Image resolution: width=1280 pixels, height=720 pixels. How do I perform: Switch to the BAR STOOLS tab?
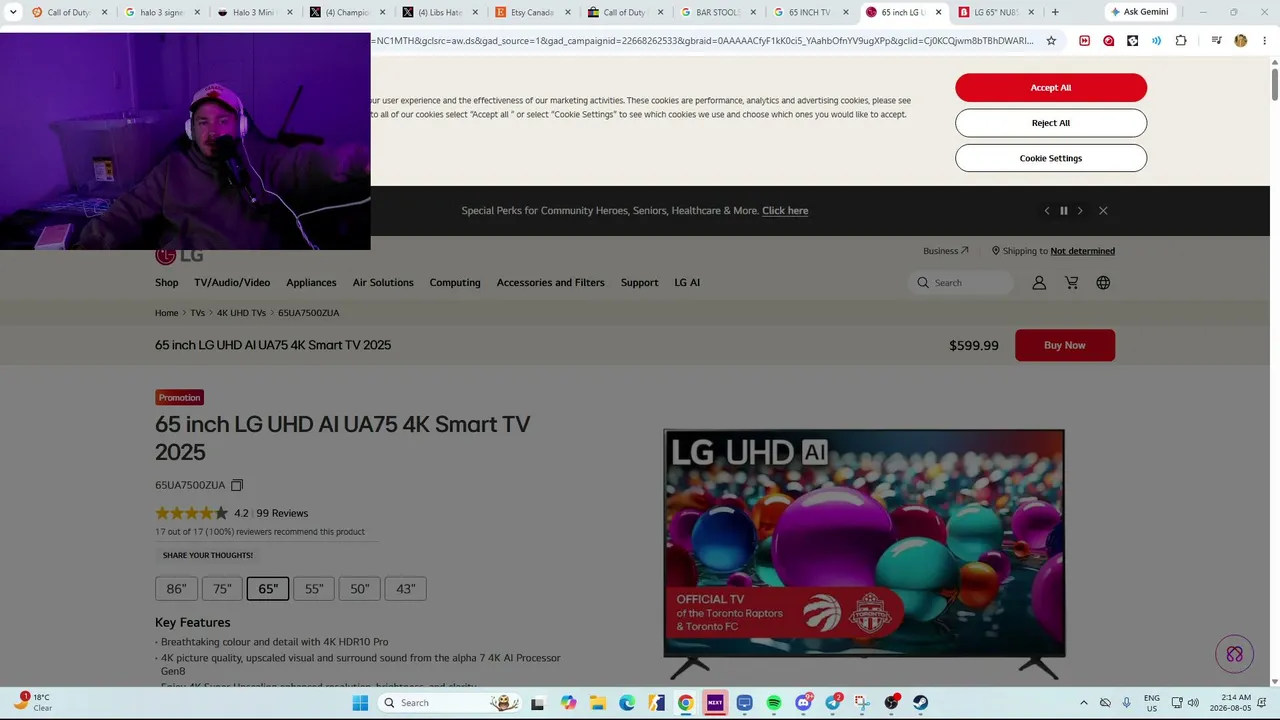tap(716, 12)
